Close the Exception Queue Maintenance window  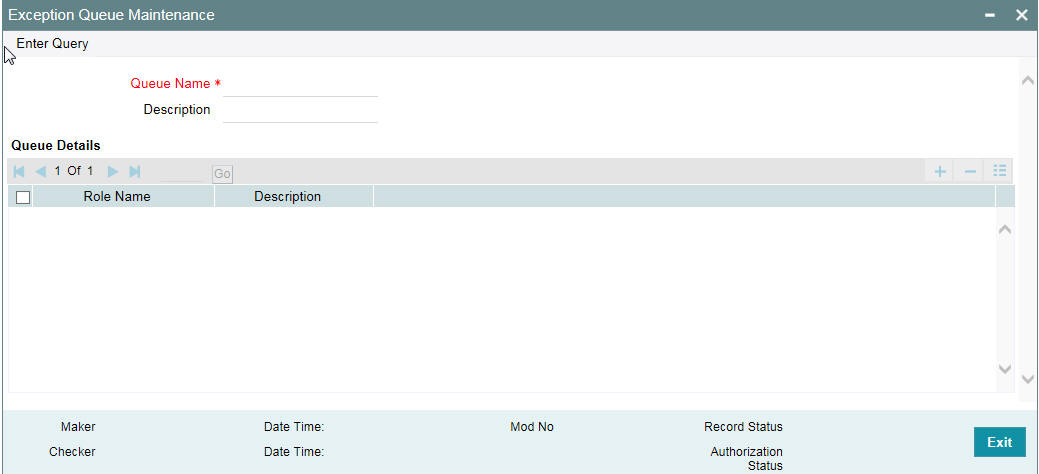[1021, 15]
